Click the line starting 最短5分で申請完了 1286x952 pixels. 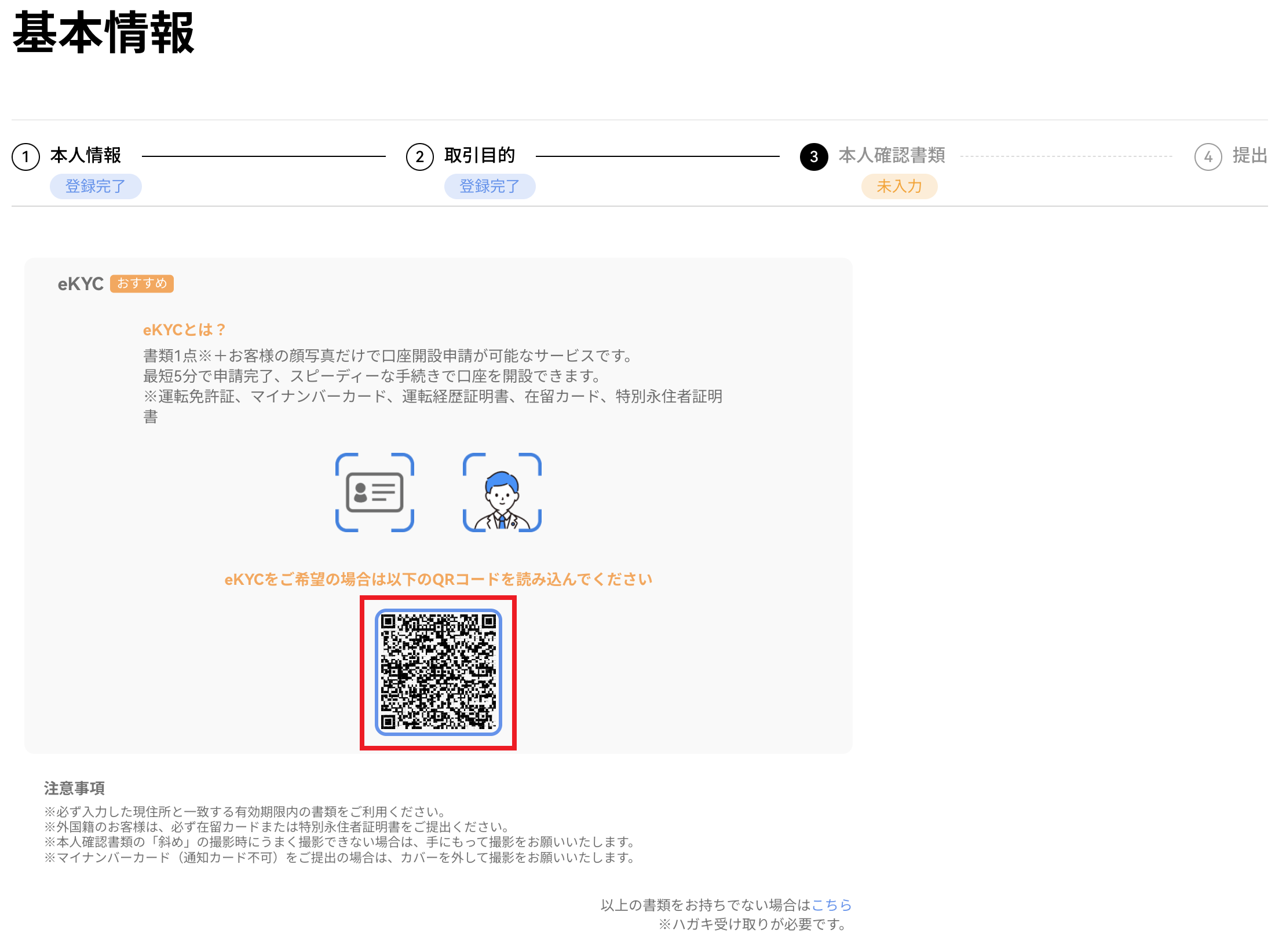pyautogui.click(x=373, y=376)
